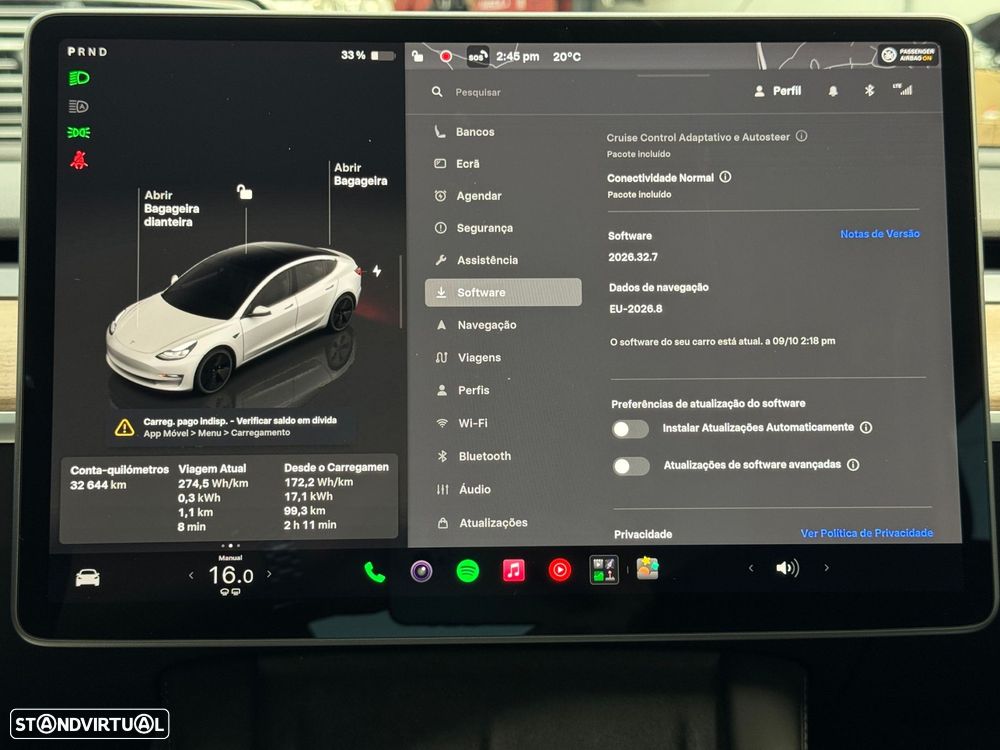Decrease cabin temperature with left arrow
1000x750 pixels.
[x=191, y=575]
